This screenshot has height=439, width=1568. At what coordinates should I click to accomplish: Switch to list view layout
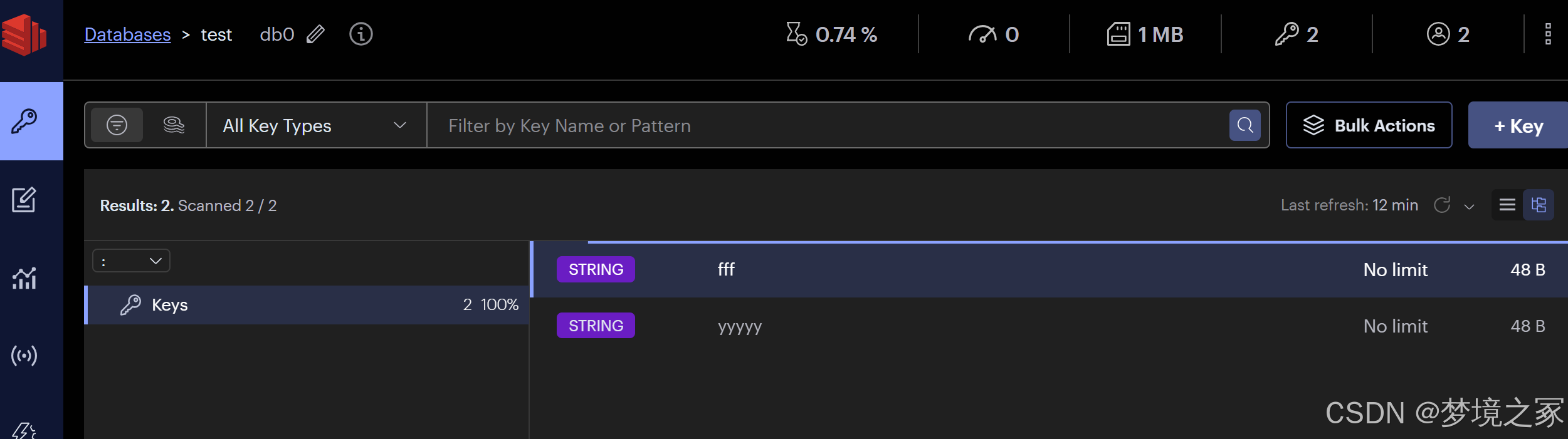[x=1508, y=205]
